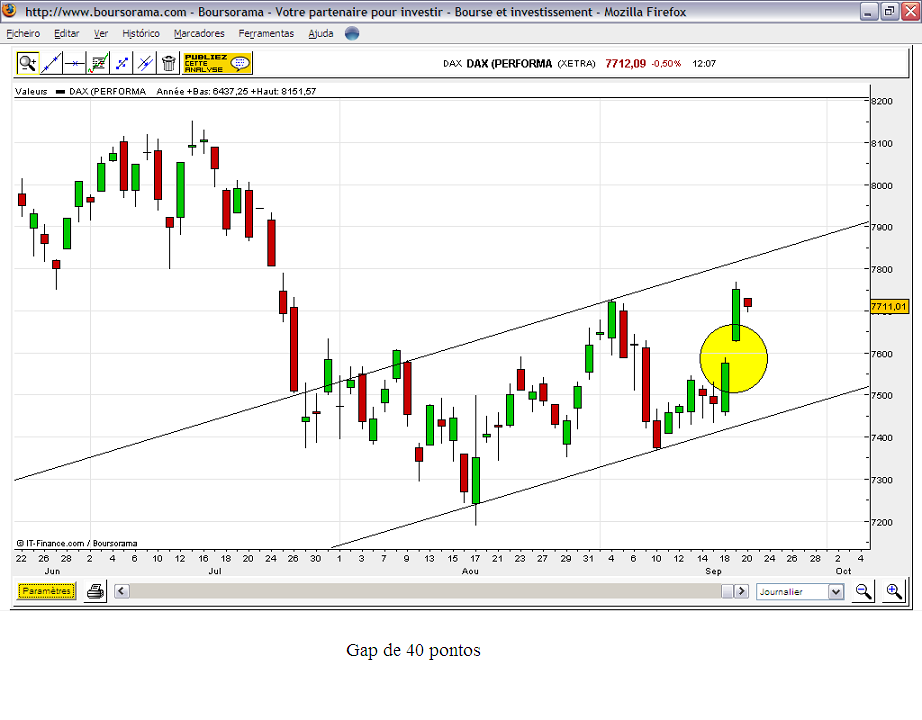Image resolution: width=922 pixels, height=720 pixels.
Task: Click the Valeurs legend label
Action: pyautogui.click(x=31, y=91)
